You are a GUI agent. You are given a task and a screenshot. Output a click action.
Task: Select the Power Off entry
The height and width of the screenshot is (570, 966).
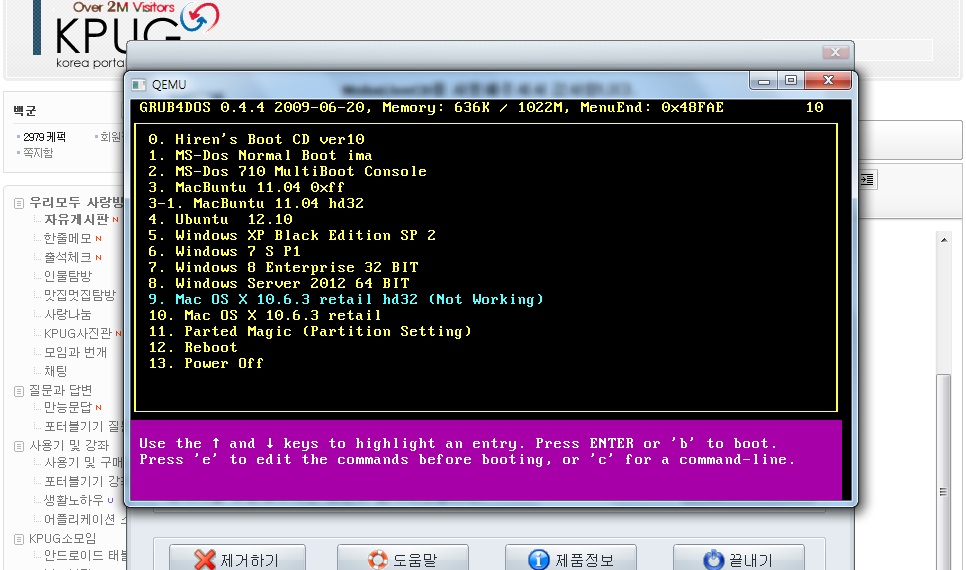tap(206, 364)
